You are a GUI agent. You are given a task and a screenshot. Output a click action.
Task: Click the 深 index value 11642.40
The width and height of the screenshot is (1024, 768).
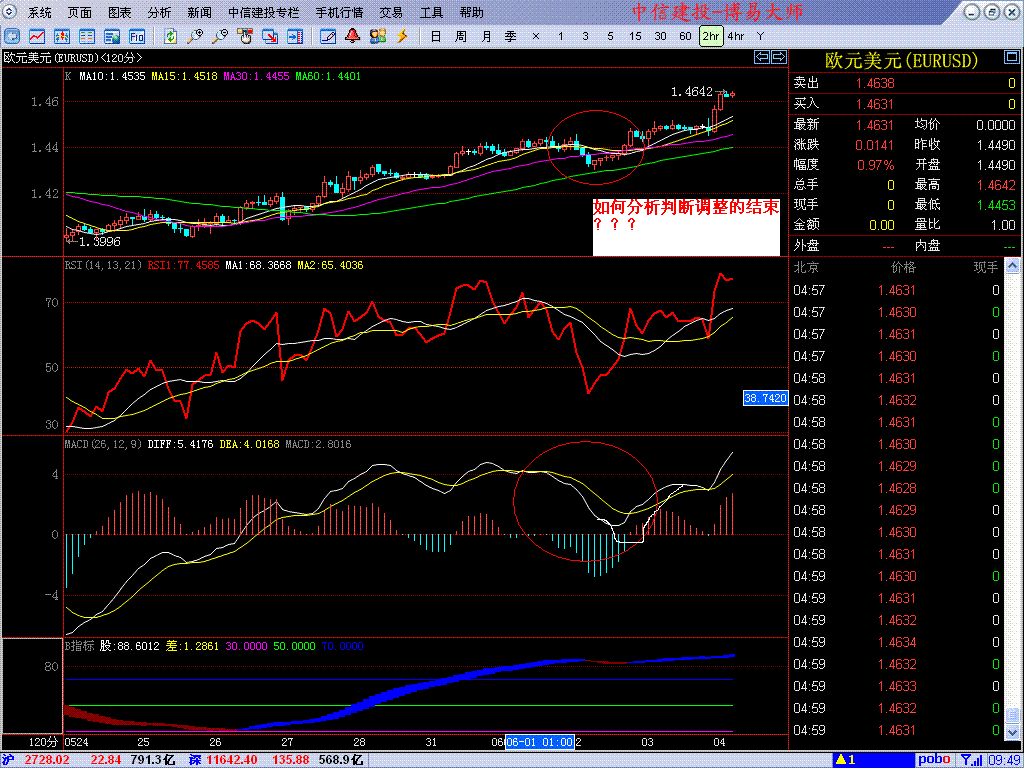[231, 760]
